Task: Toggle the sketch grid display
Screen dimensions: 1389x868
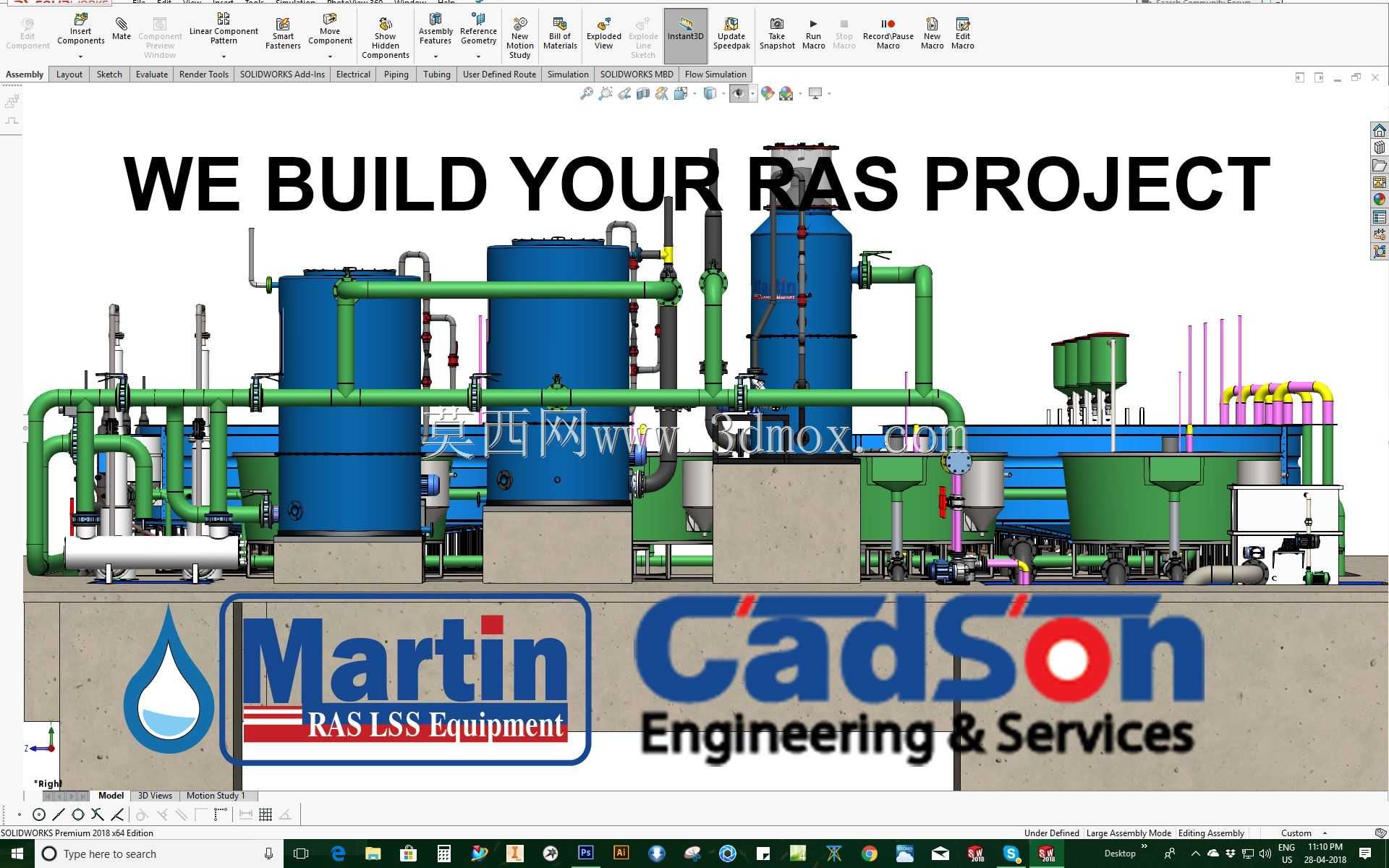Action: [266, 814]
